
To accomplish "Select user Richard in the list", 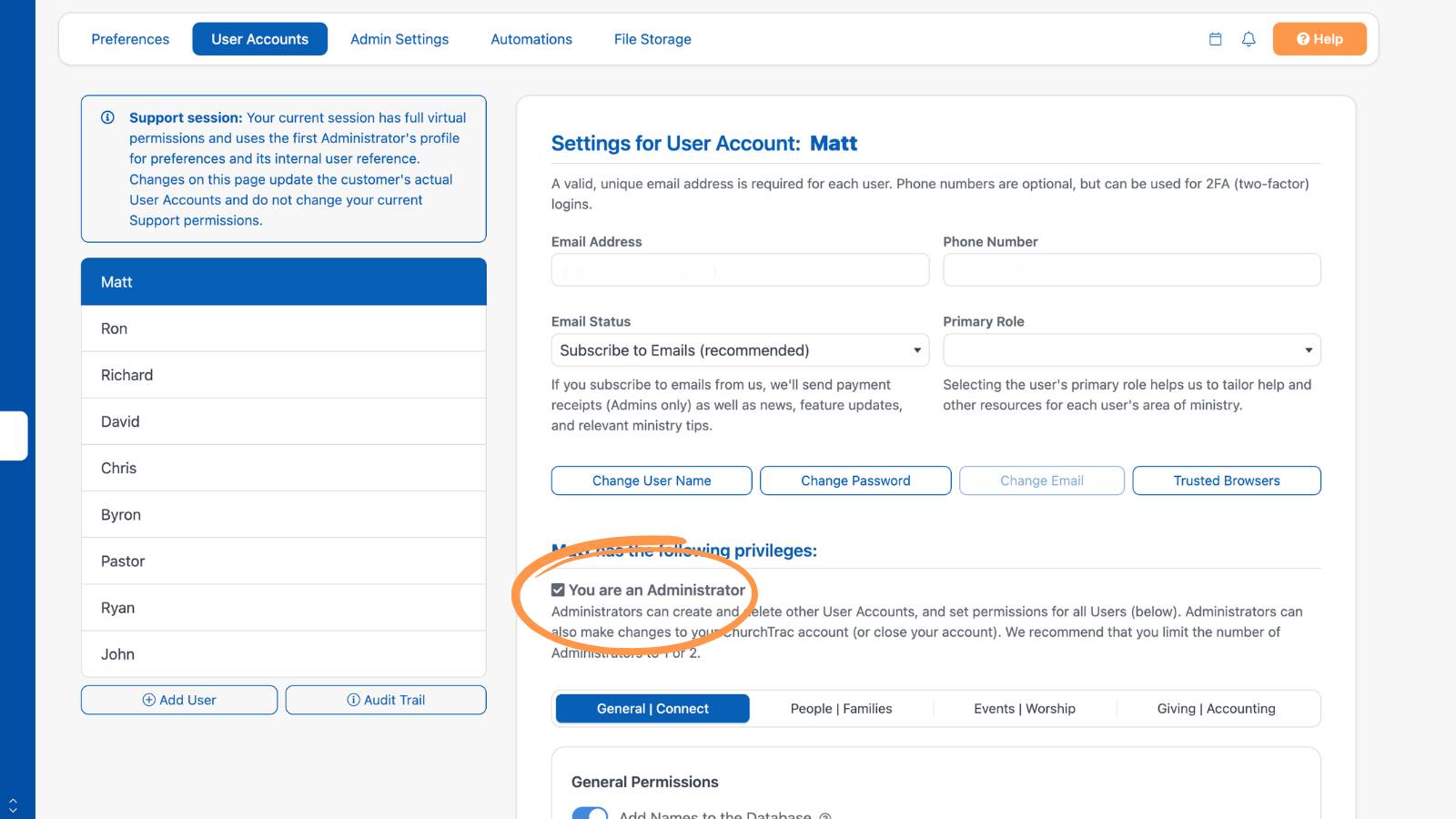I will coord(284,375).
